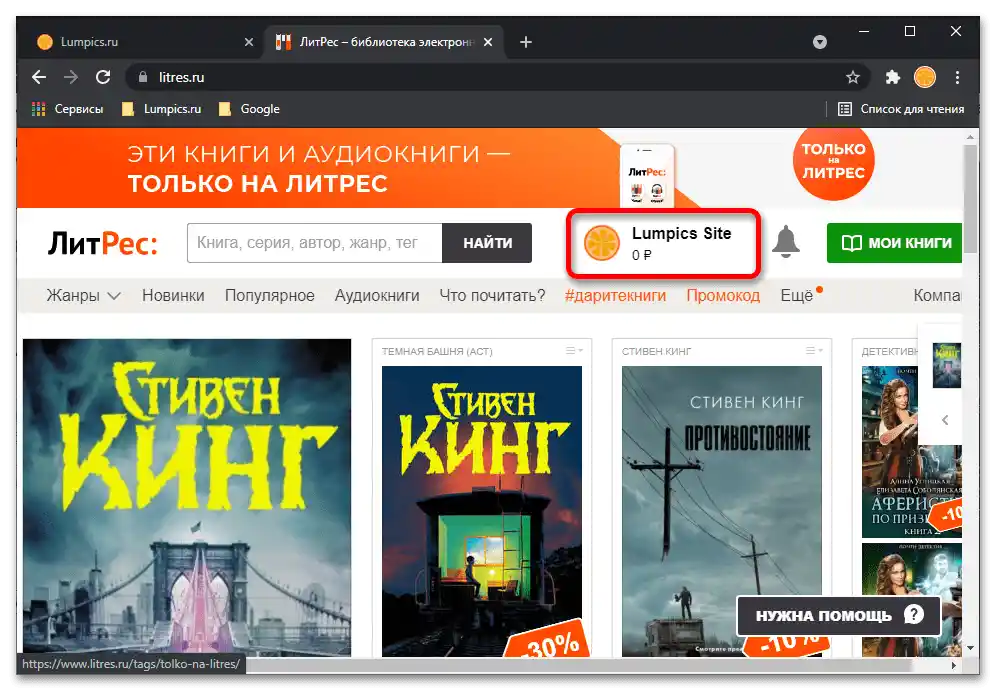Reload the litres.ru page

[x=103, y=77]
